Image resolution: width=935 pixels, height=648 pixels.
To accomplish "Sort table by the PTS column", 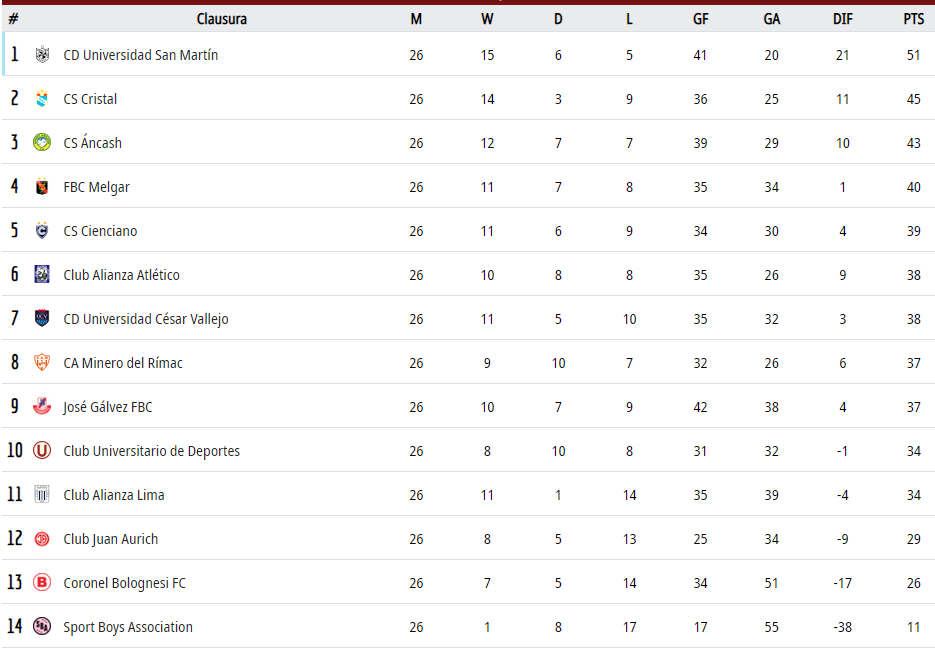I will point(913,19).
